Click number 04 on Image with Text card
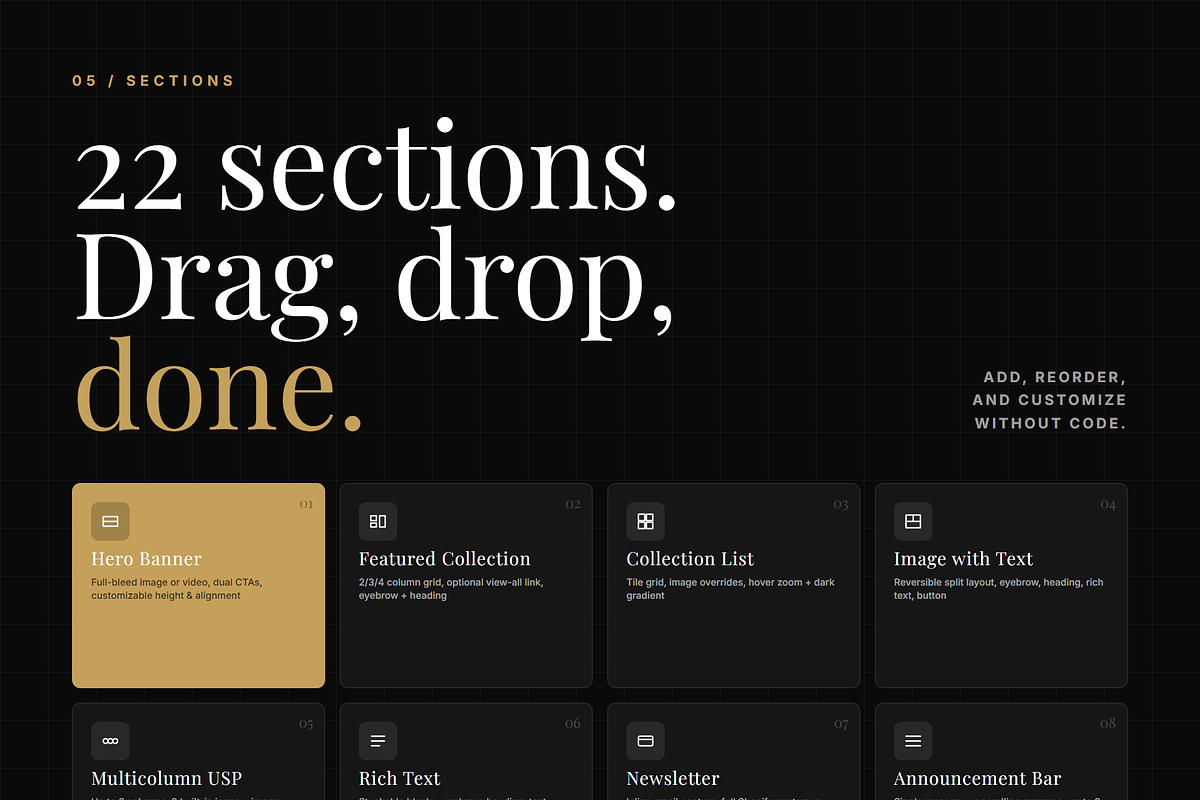 pyautogui.click(x=1108, y=504)
